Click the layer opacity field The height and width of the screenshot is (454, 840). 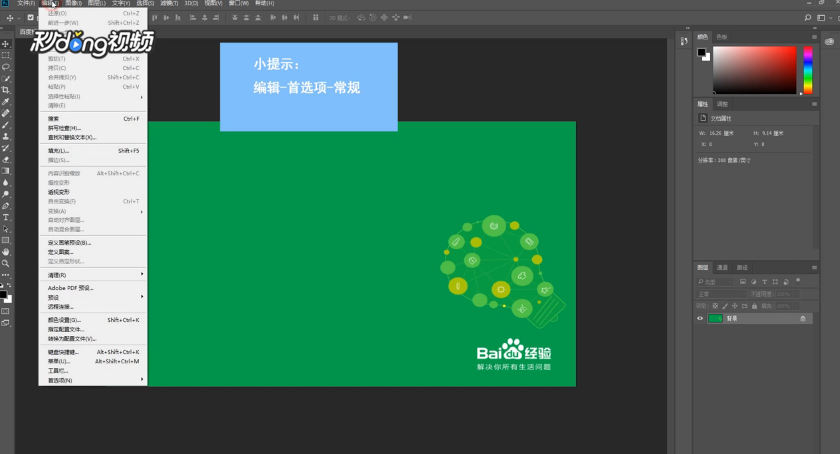pyautogui.click(x=783, y=294)
